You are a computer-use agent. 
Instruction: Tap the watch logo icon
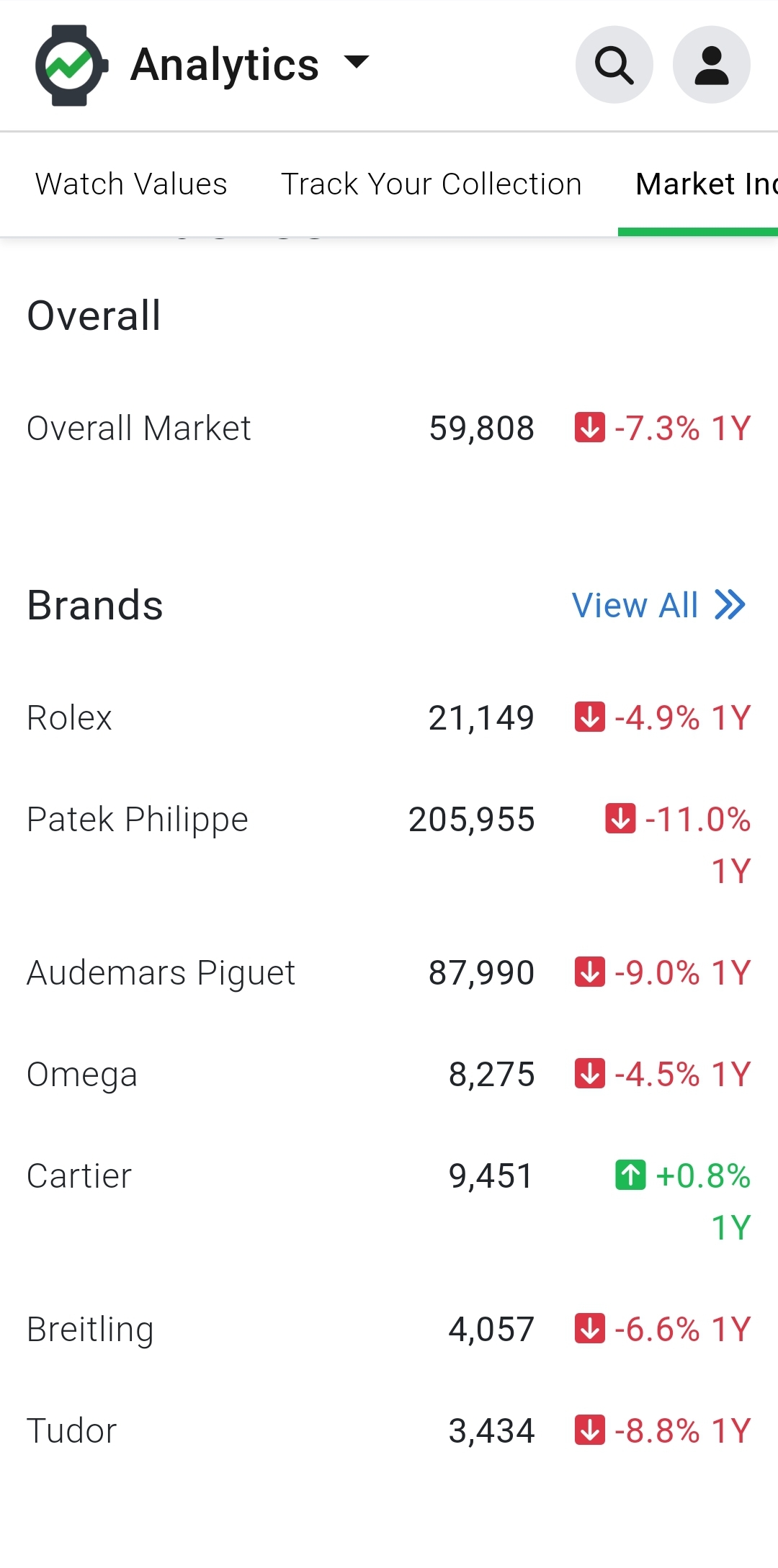pos(71,66)
